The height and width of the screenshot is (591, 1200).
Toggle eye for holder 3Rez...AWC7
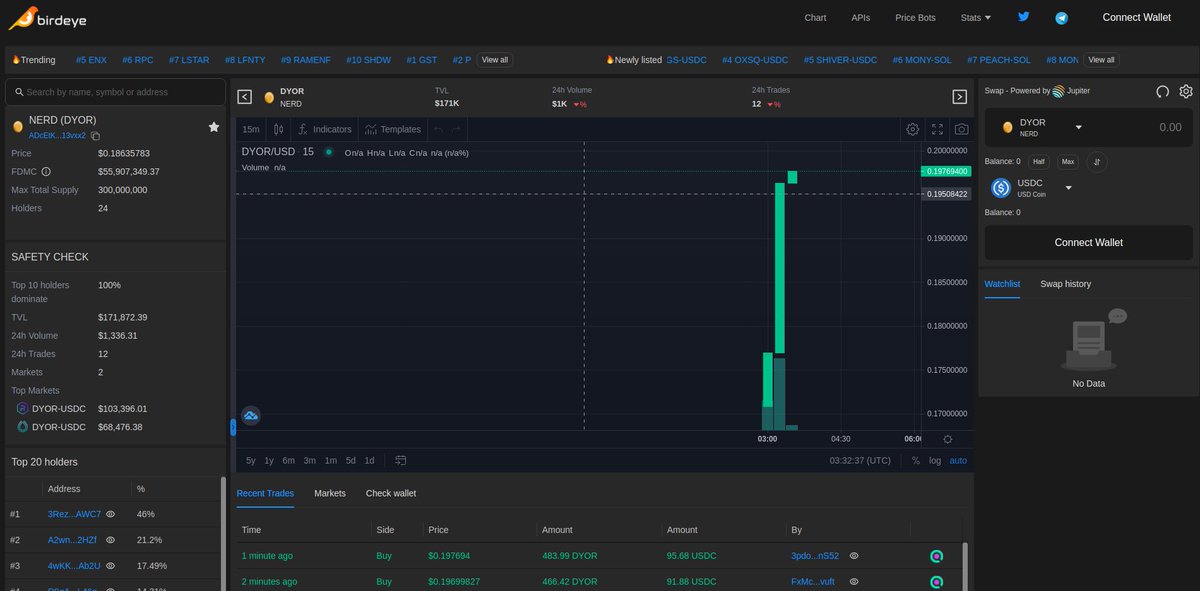(x=111, y=514)
